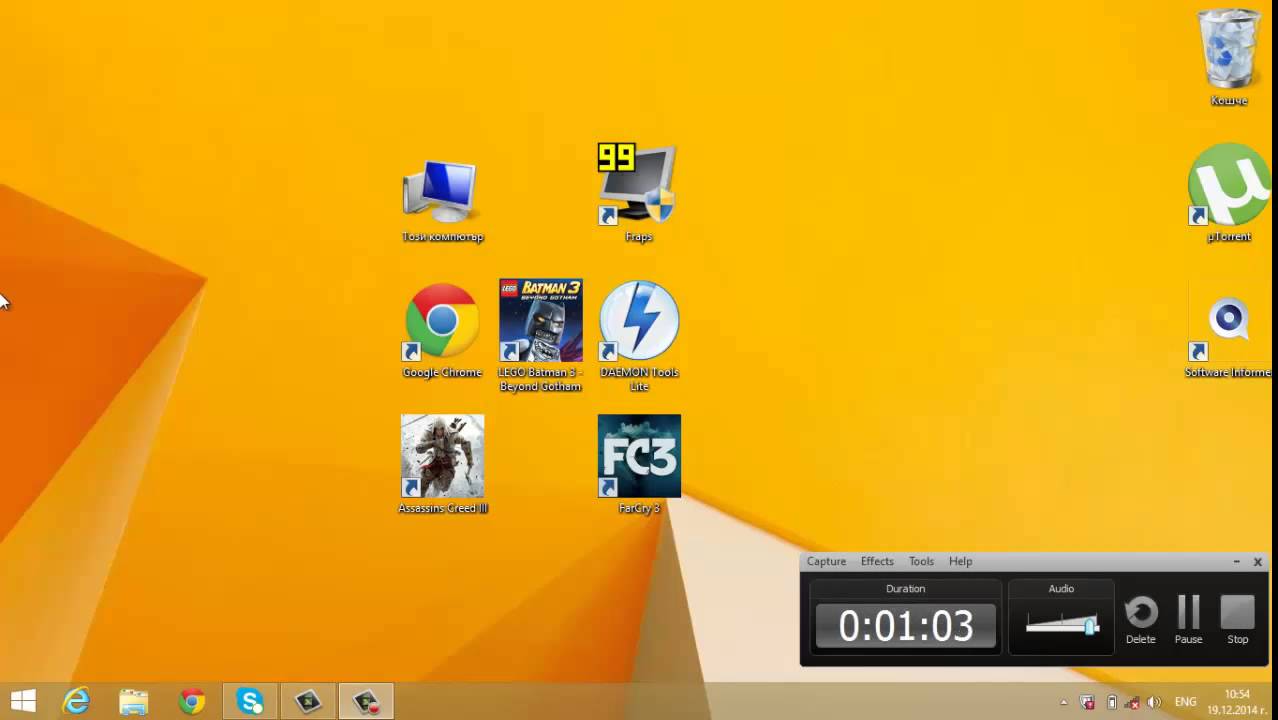
Task: Select the Fraps desktop shortcut
Action: pos(638,193)
